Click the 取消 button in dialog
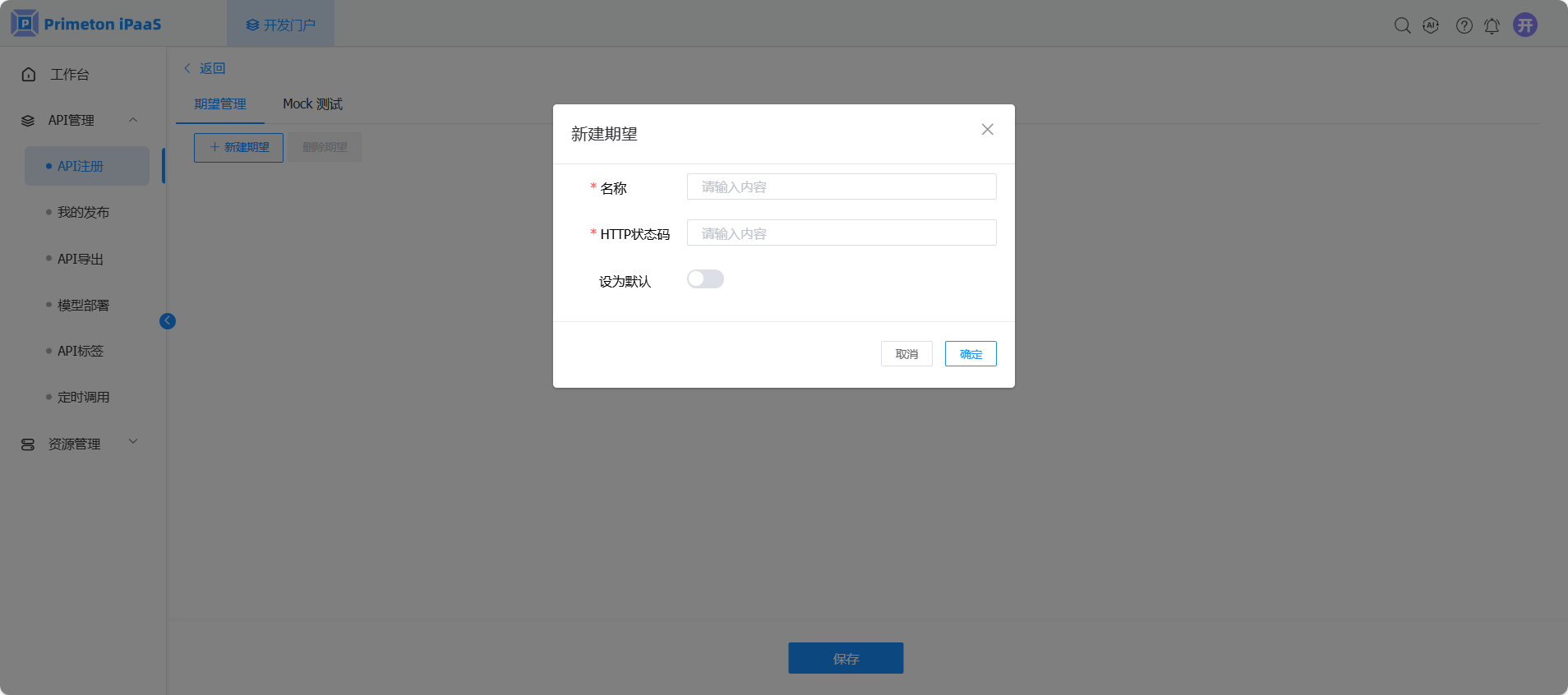 [906, 354]
